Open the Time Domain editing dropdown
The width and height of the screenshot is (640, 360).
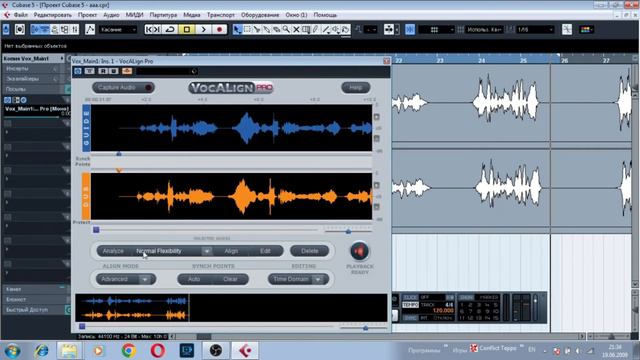[318, 279]
